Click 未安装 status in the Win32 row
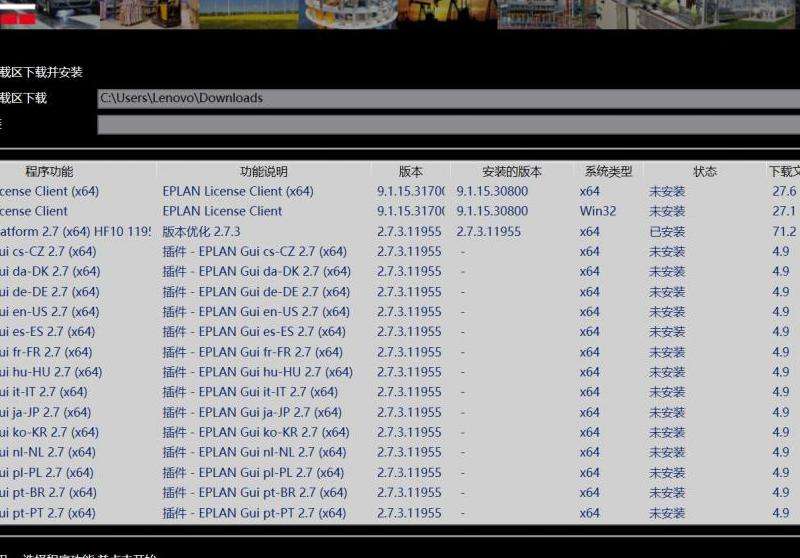 (x=667, y=211)
